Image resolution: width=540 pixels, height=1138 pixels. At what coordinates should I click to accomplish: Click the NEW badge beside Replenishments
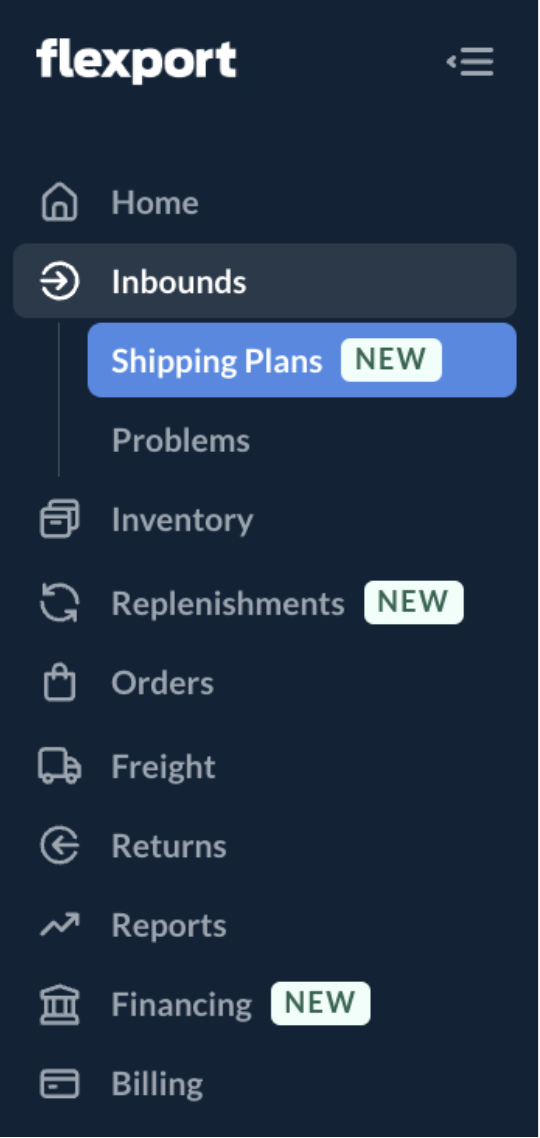414,602
